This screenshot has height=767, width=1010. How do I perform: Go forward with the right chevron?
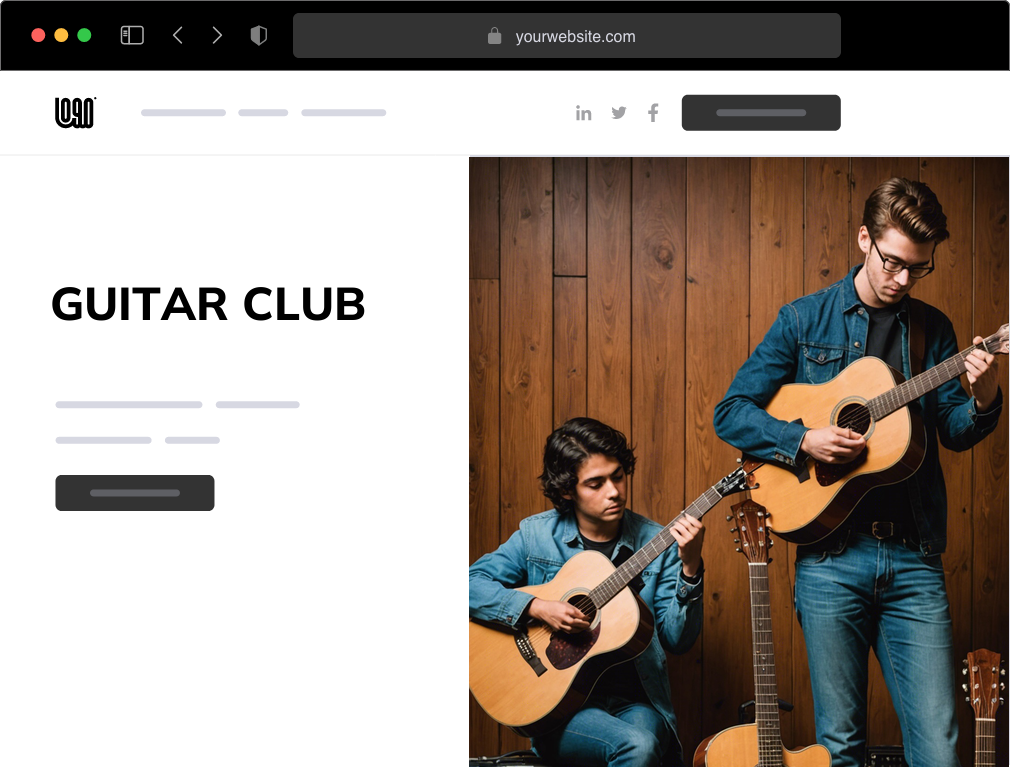(x=217, y=35)
